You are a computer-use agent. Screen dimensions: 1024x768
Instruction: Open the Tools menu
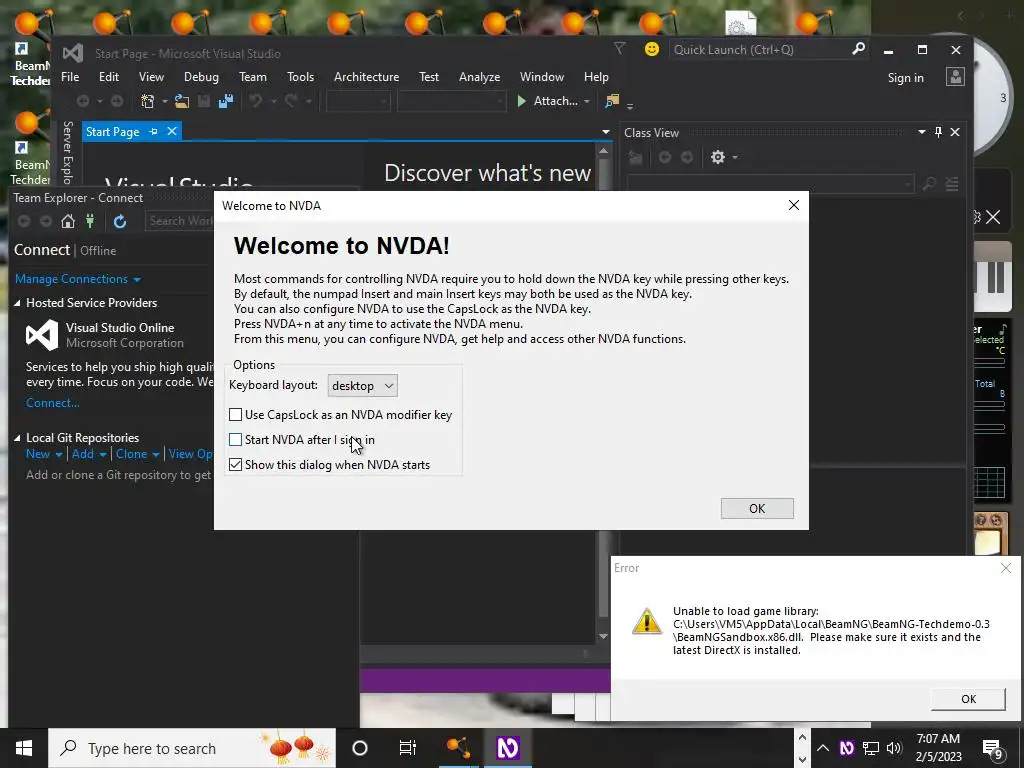point(300,77)
